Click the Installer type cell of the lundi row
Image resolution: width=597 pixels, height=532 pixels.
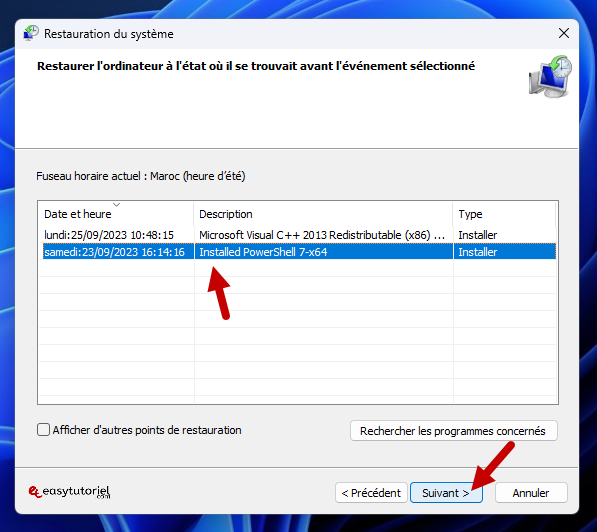coord(477,235)
